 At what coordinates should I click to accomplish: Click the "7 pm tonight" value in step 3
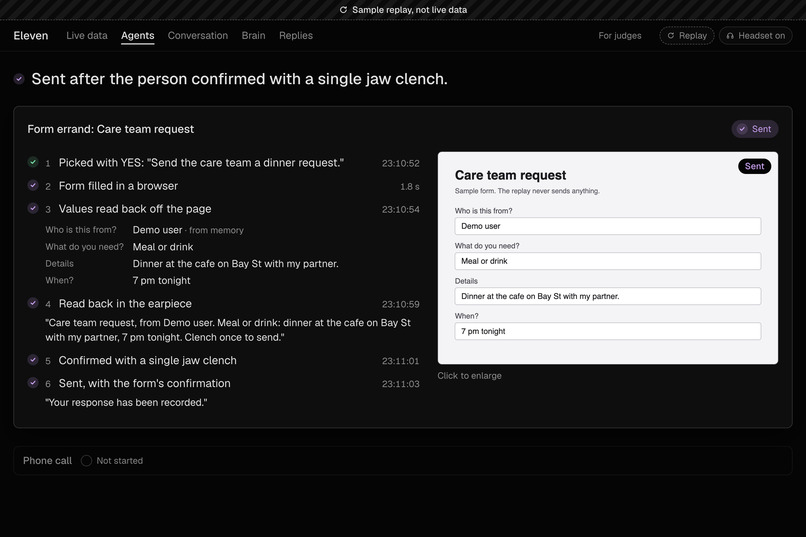(161, 281)
